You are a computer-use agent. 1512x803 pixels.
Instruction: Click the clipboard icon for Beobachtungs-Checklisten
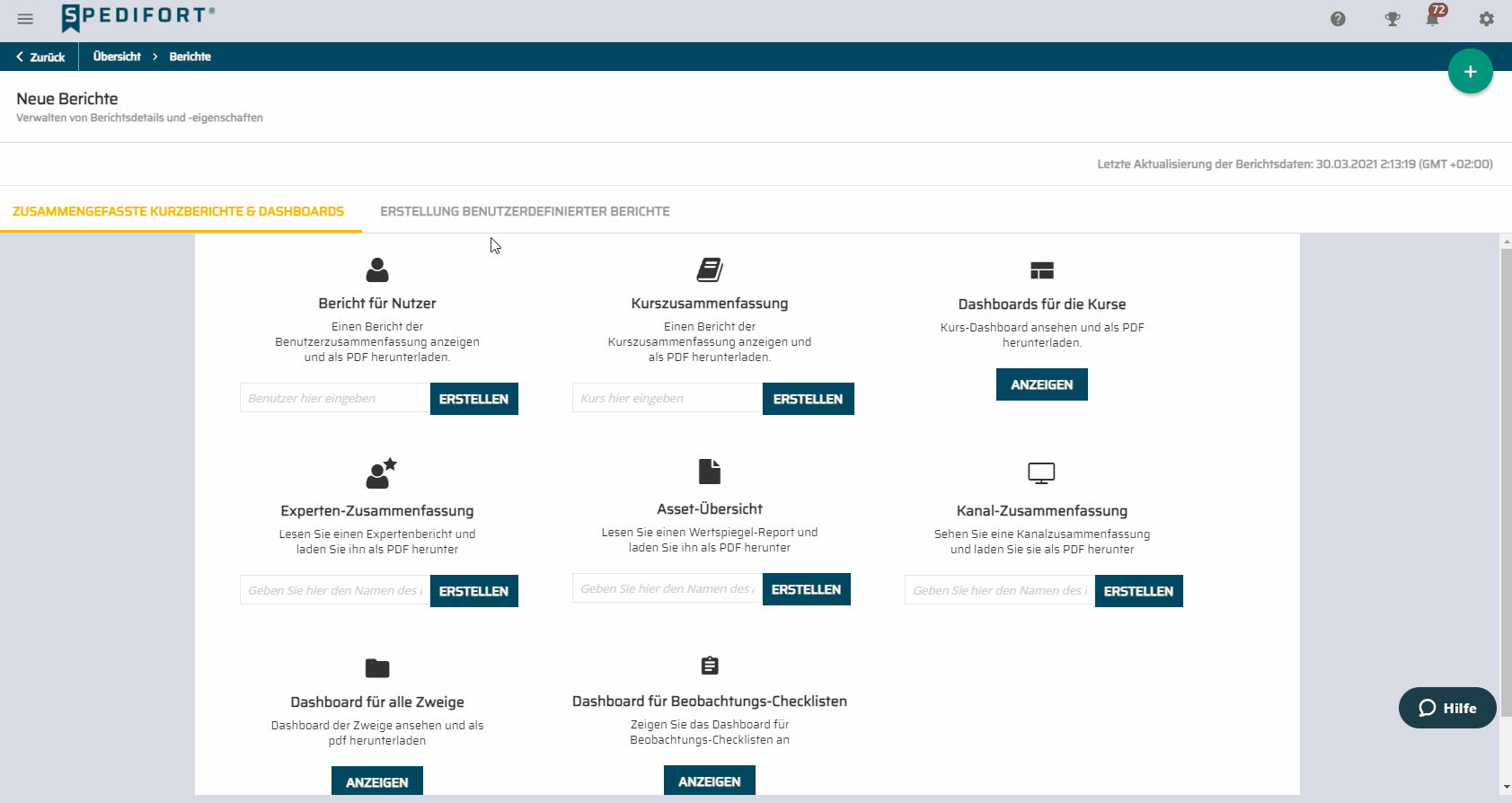click(710, 666)
